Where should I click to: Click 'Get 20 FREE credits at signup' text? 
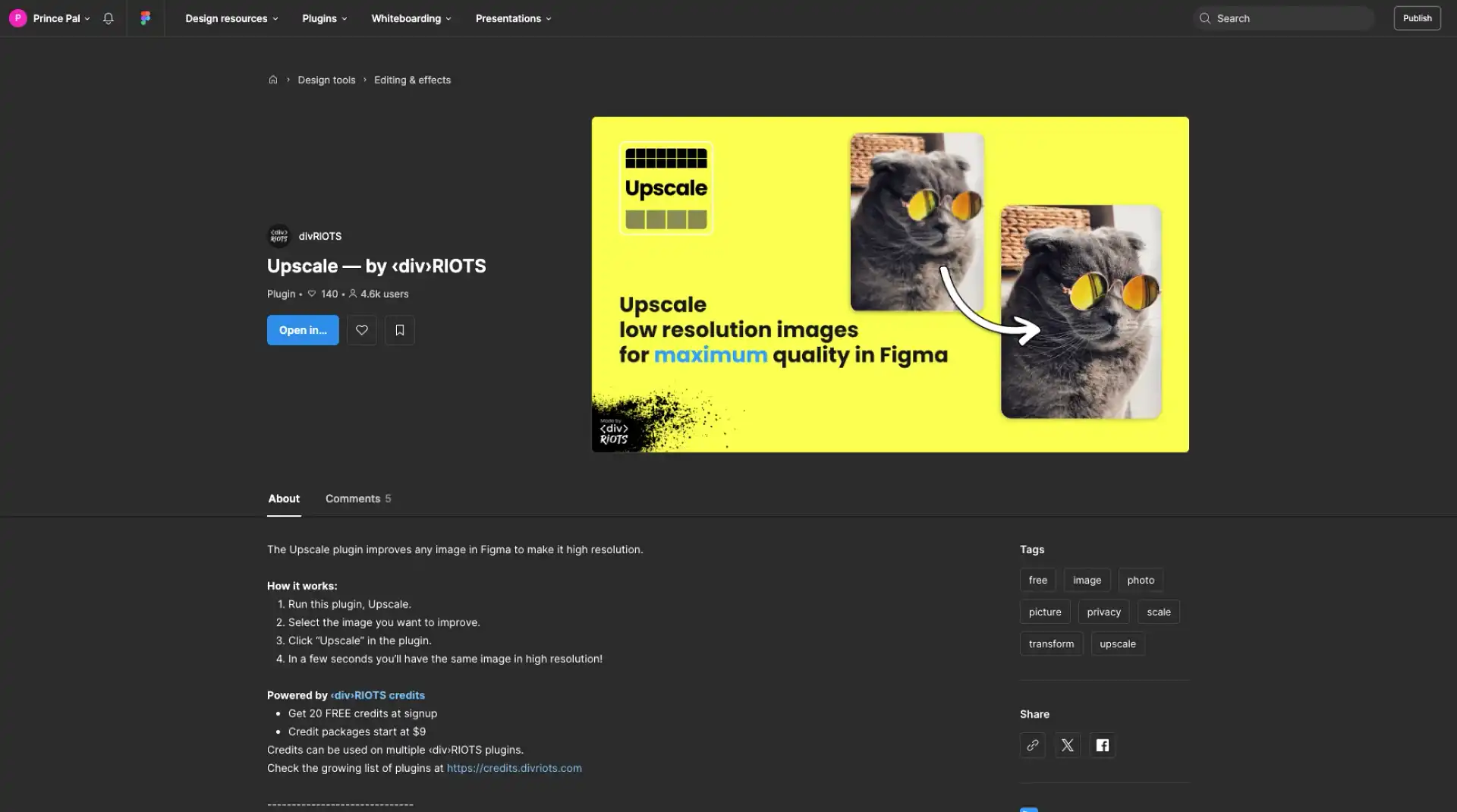click(x=363, y=713)
